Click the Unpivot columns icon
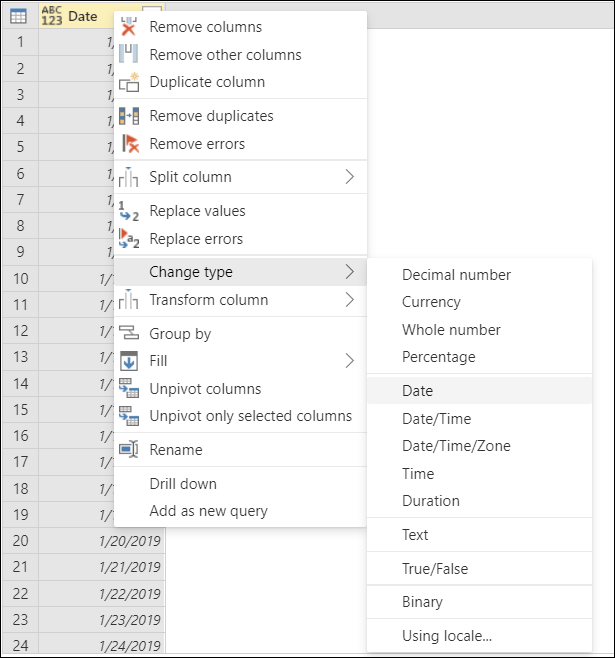 (129, 388)
